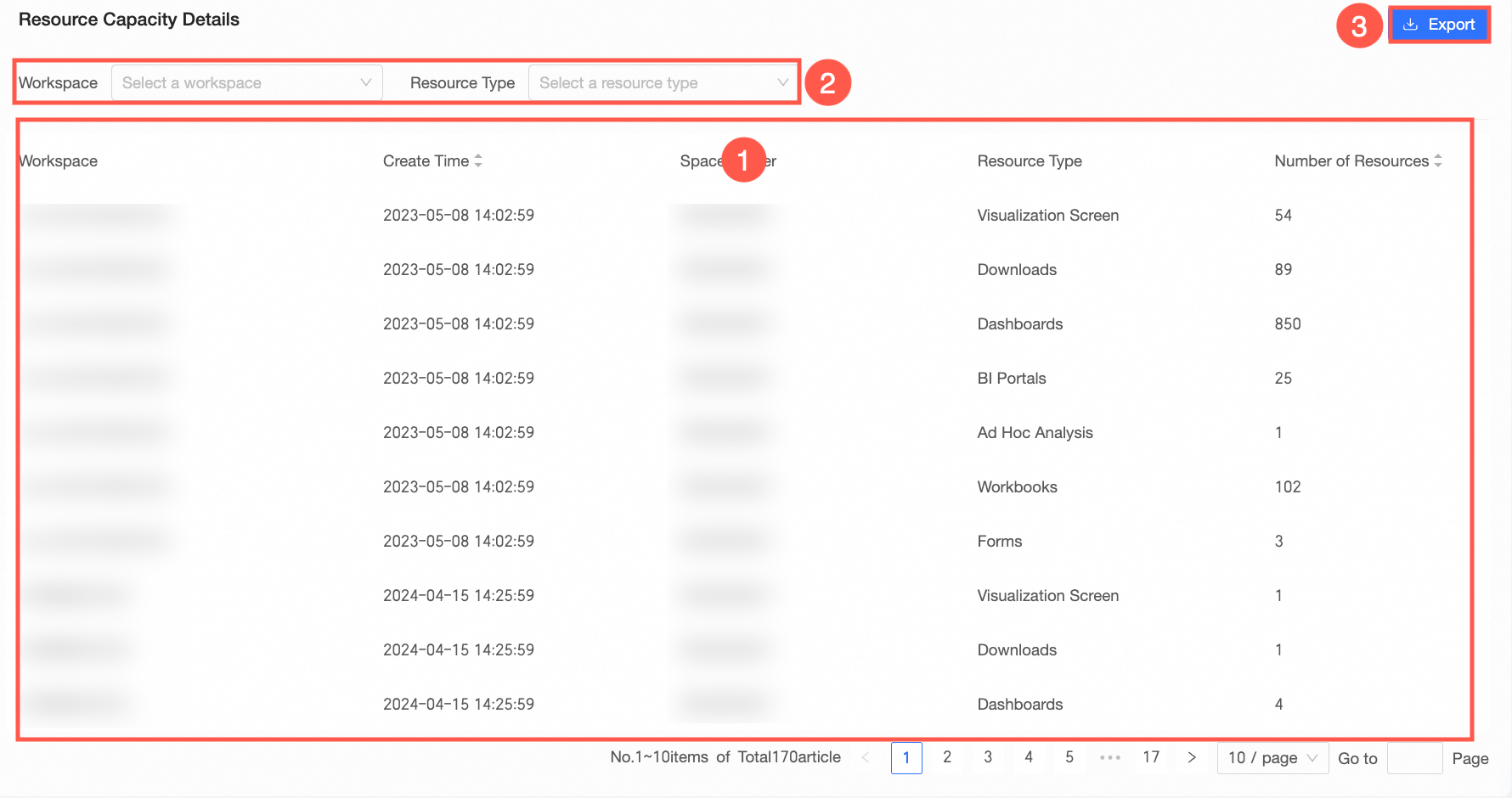The height and width of the screenshot is (798, 1512).
Task: Click the Resource Capacity Details title
Action: [x=129, y=20]
